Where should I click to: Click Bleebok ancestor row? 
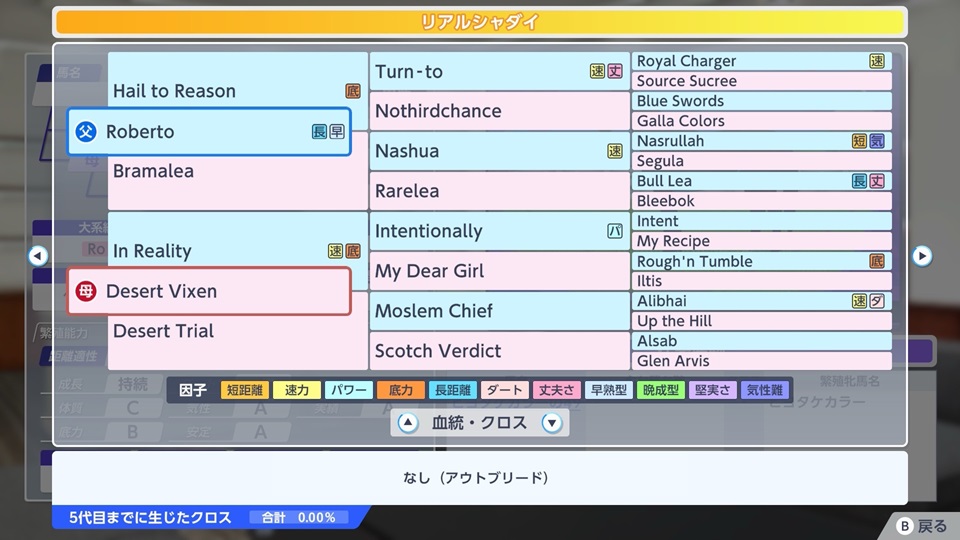tap(762, 201)
